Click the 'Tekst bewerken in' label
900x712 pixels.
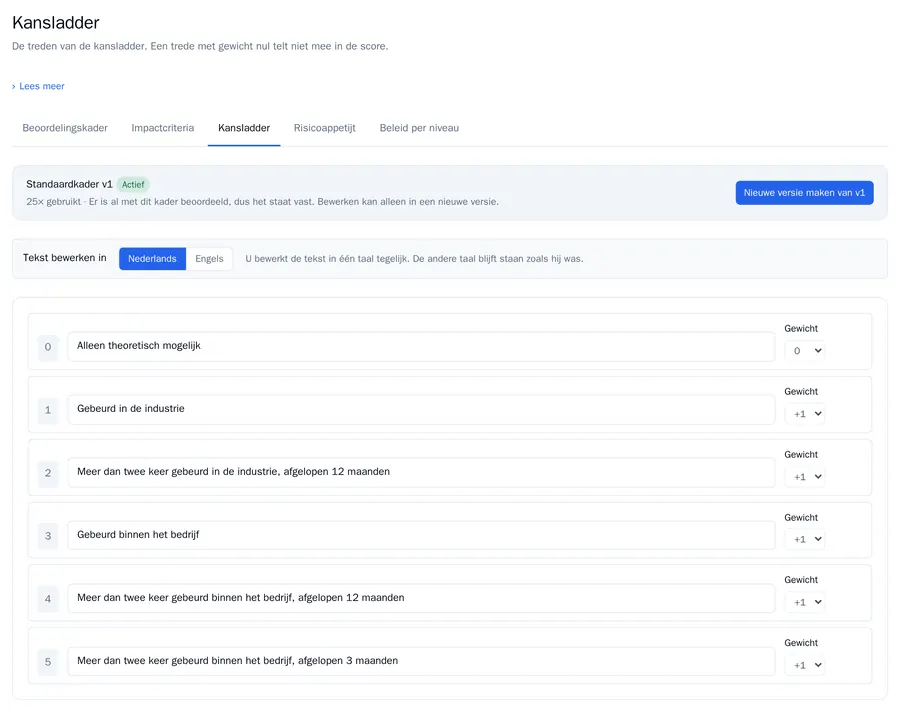coord(65,258)
